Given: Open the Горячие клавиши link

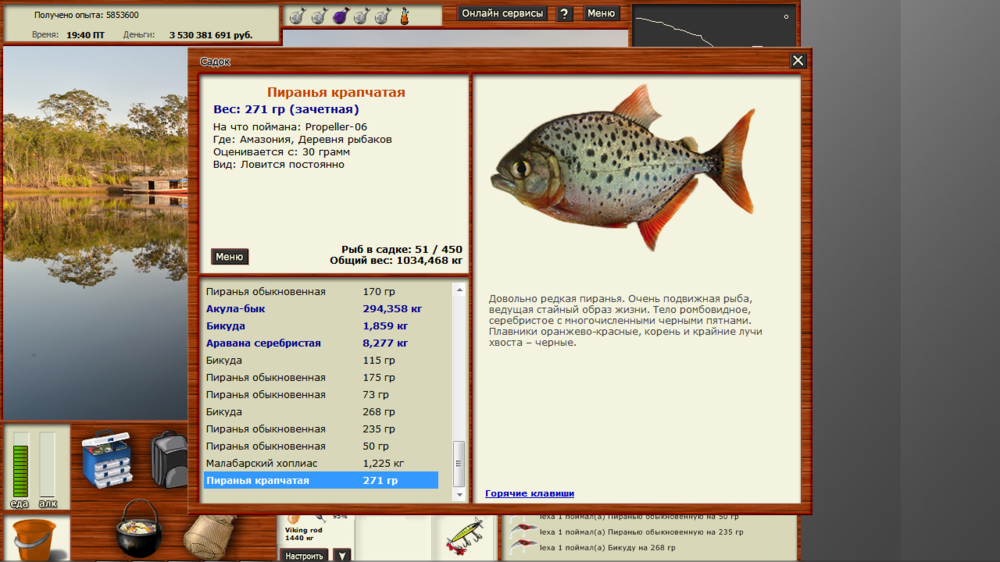Looking at the screenshot, I should 529,493.
